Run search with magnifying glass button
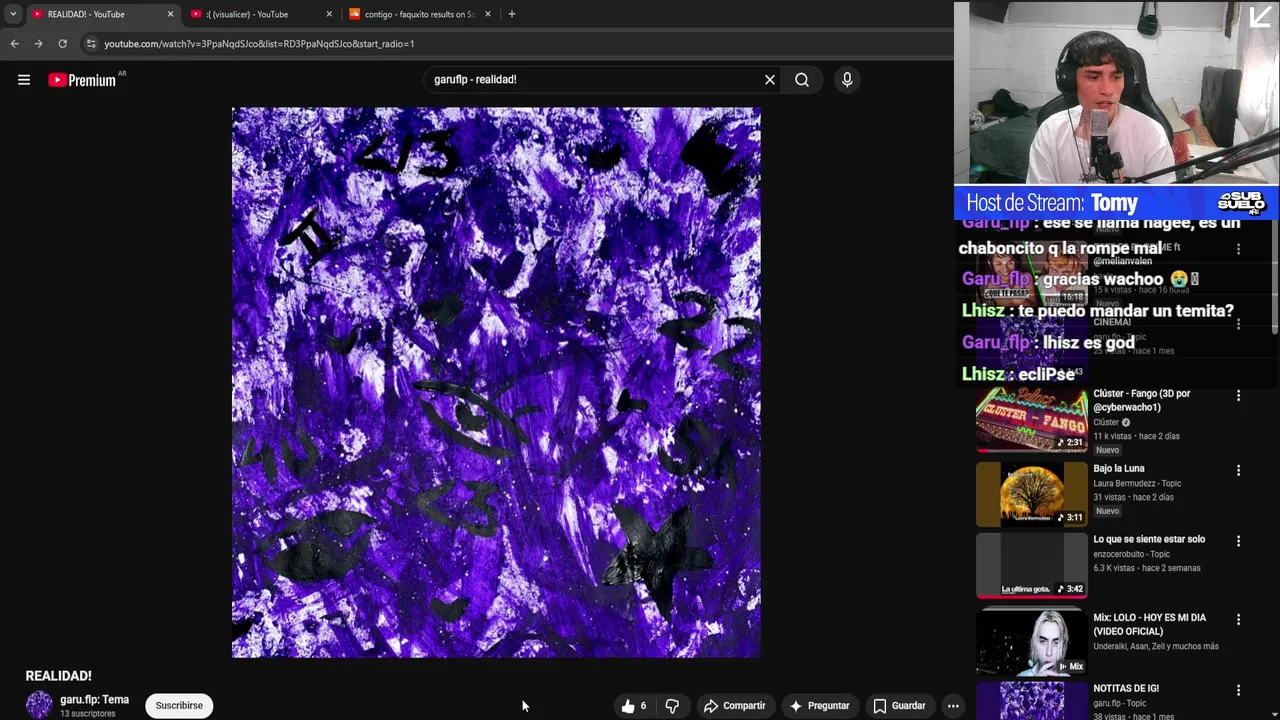Viewport: 1280px width, 720px height. [x=802, y=80]
